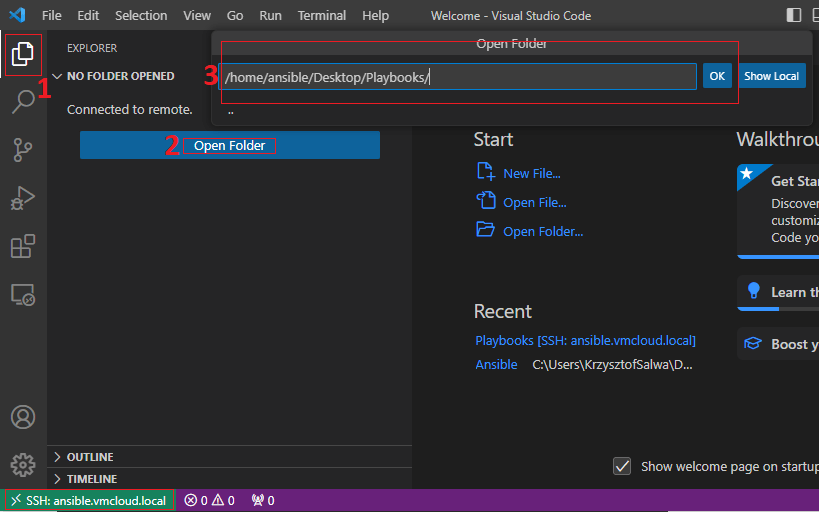
Task: Open the Explorer view in activity bar
Action: click(23, 54)
